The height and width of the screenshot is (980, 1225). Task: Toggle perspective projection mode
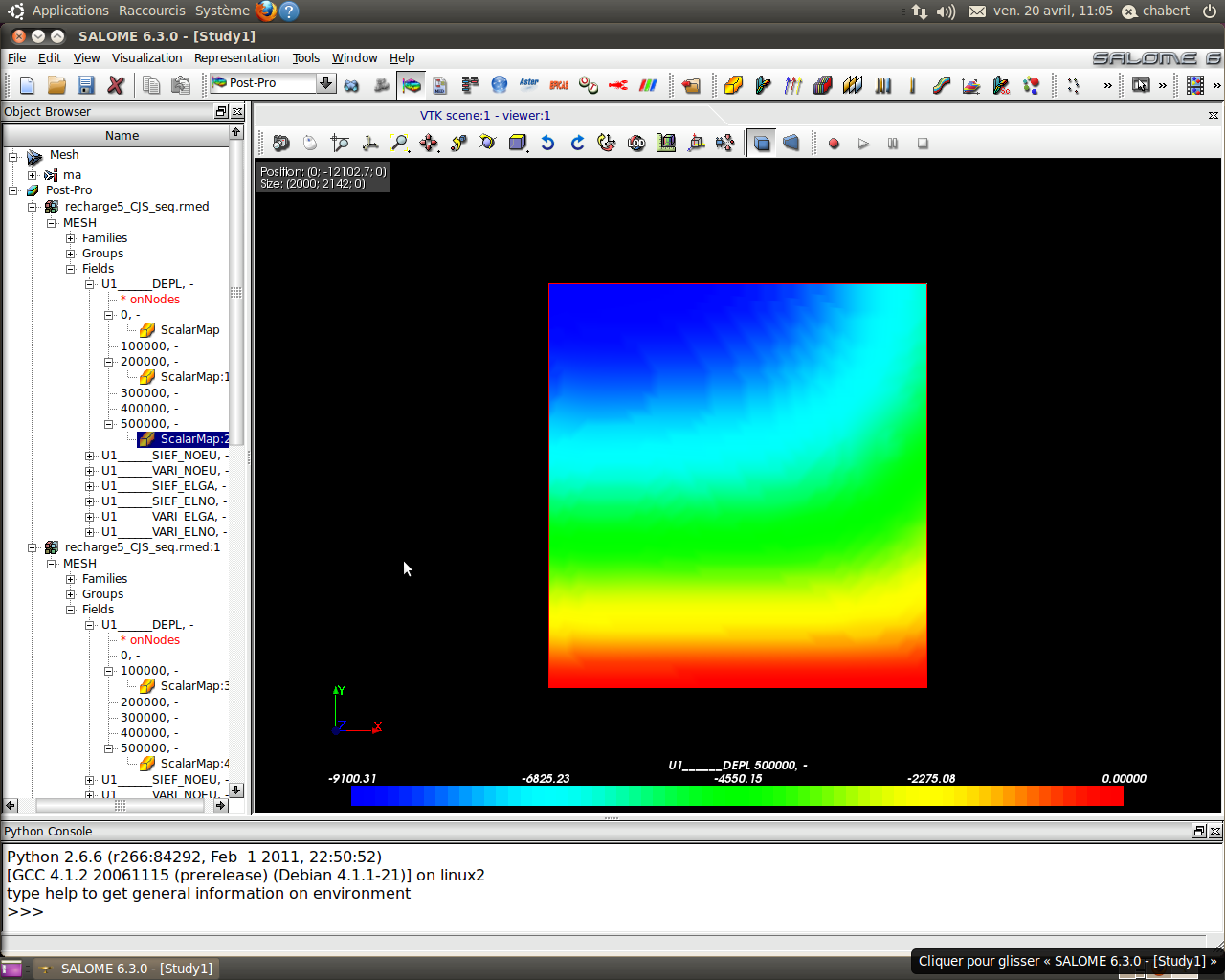791,144
